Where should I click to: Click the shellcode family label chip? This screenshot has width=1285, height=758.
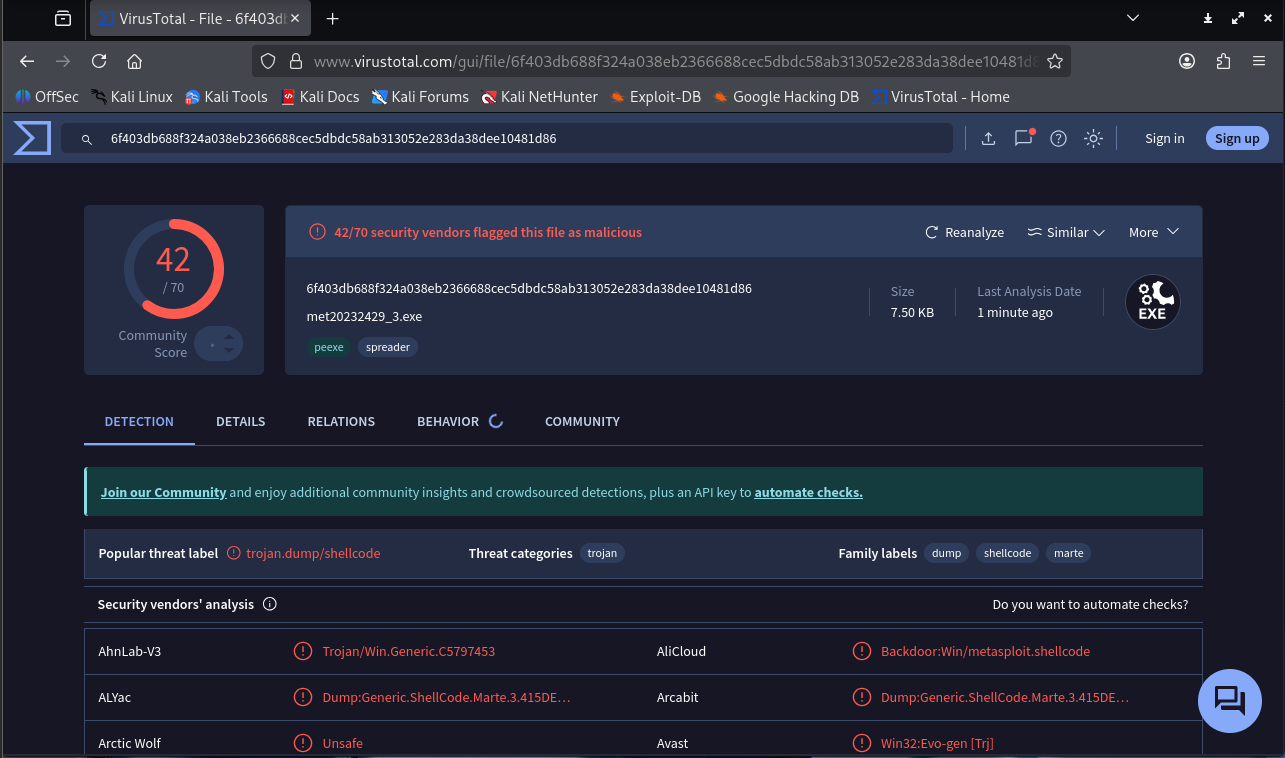click(1007, 553)
